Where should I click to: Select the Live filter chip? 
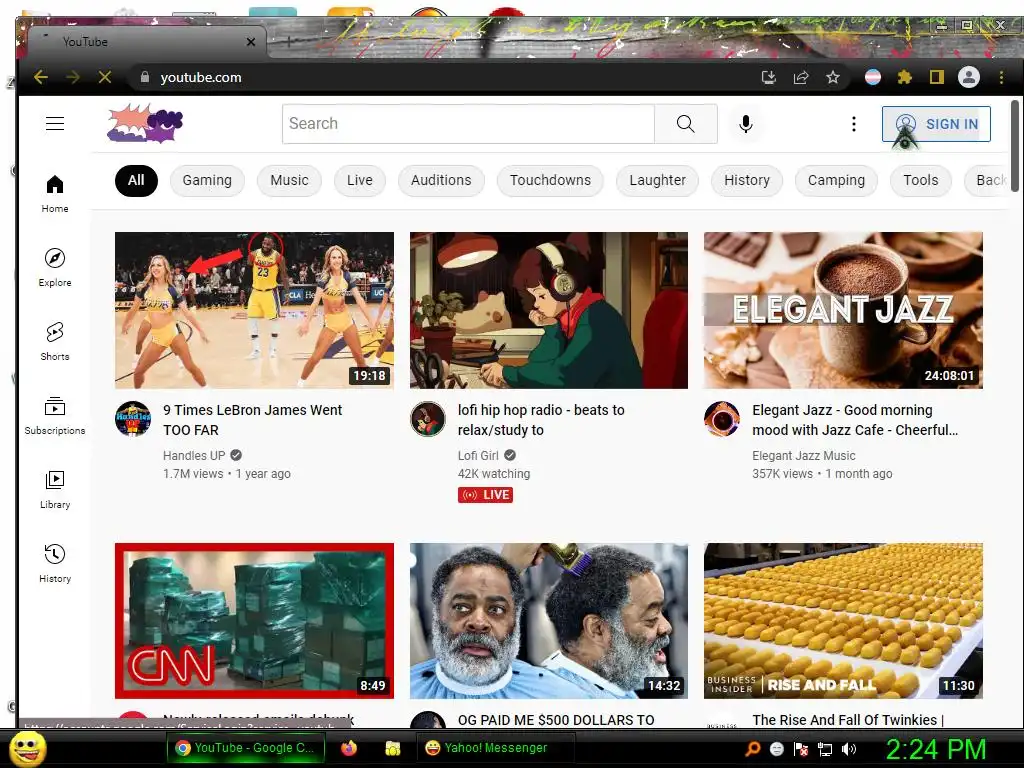[x=360, y=180]
